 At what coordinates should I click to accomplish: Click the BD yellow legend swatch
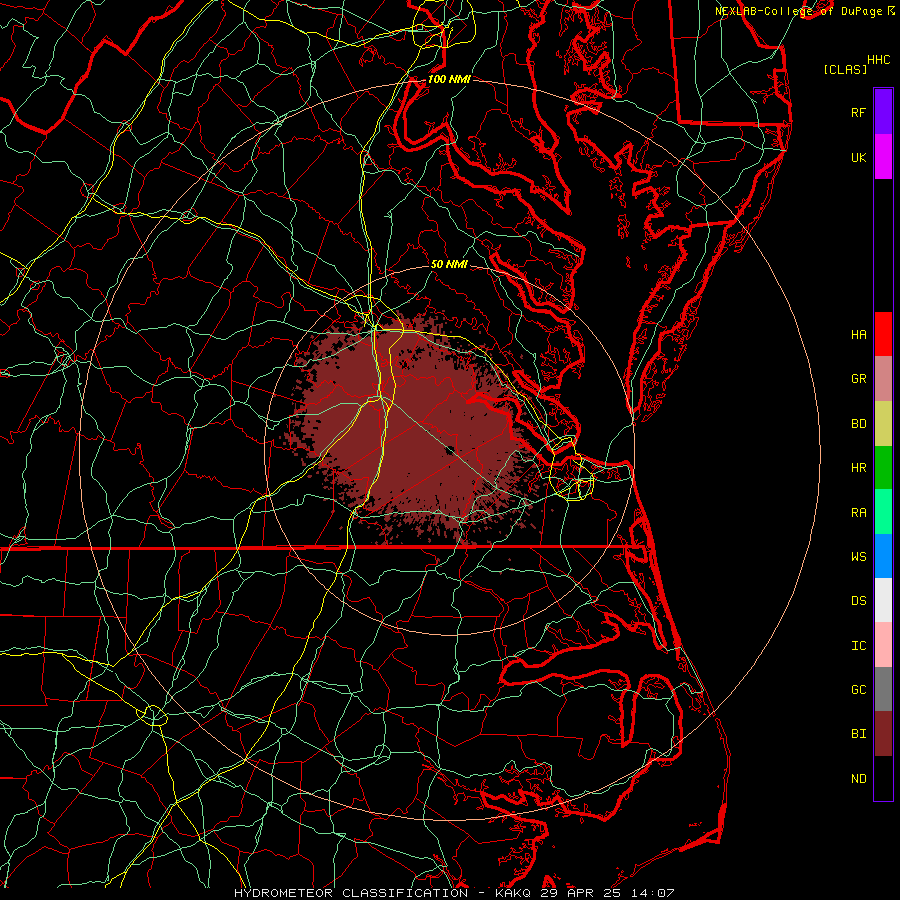click(883, 423)
